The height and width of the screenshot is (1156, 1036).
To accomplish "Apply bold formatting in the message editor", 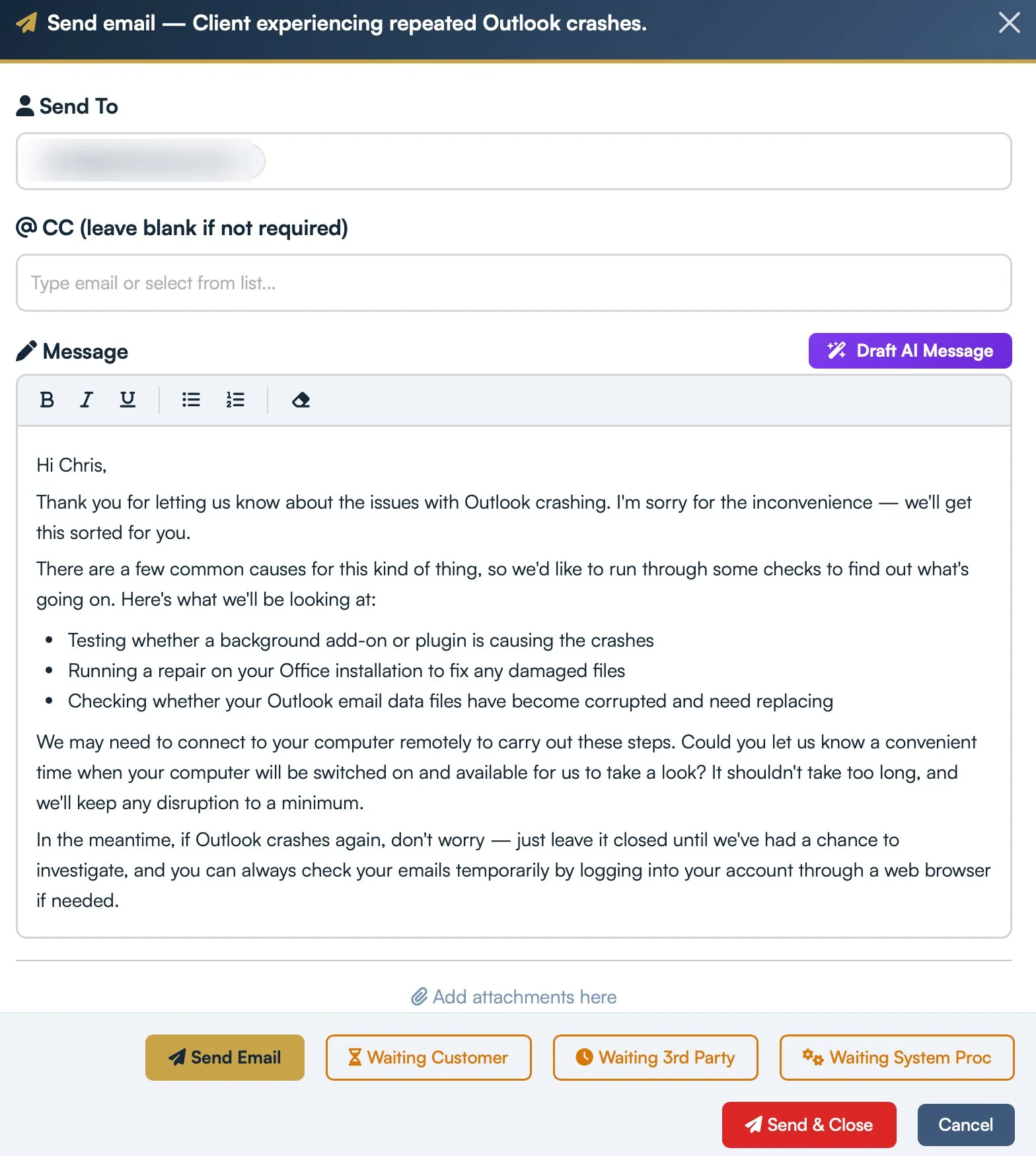I will coord(46,400).
